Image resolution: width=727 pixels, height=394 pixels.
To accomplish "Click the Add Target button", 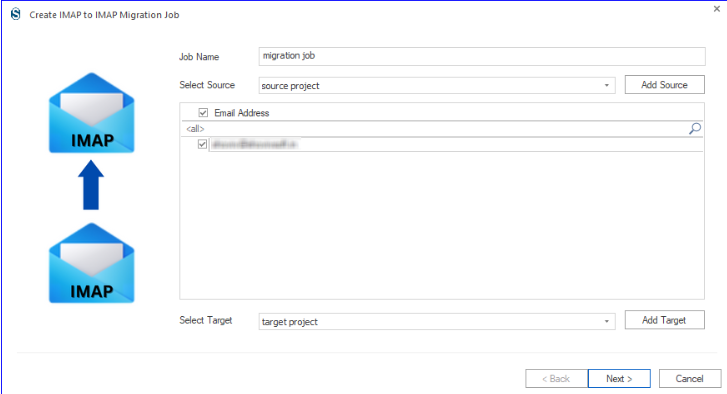I will pos(664,320).
